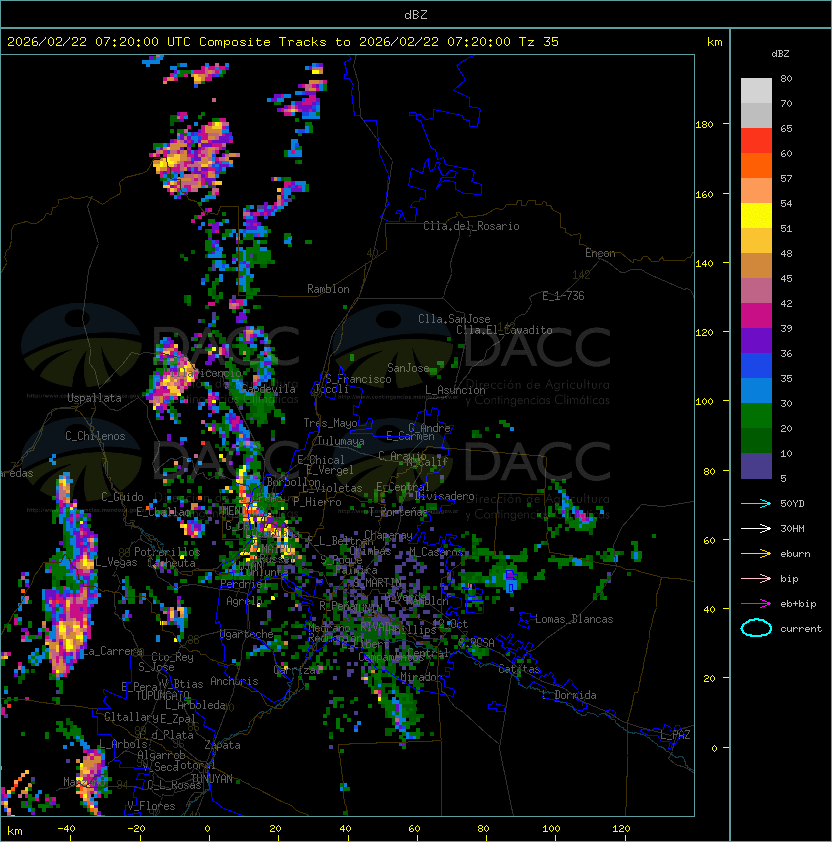Click the 'eb+bip' legend label
This screenshot has width=832, height=842.
tap(798, 604)
